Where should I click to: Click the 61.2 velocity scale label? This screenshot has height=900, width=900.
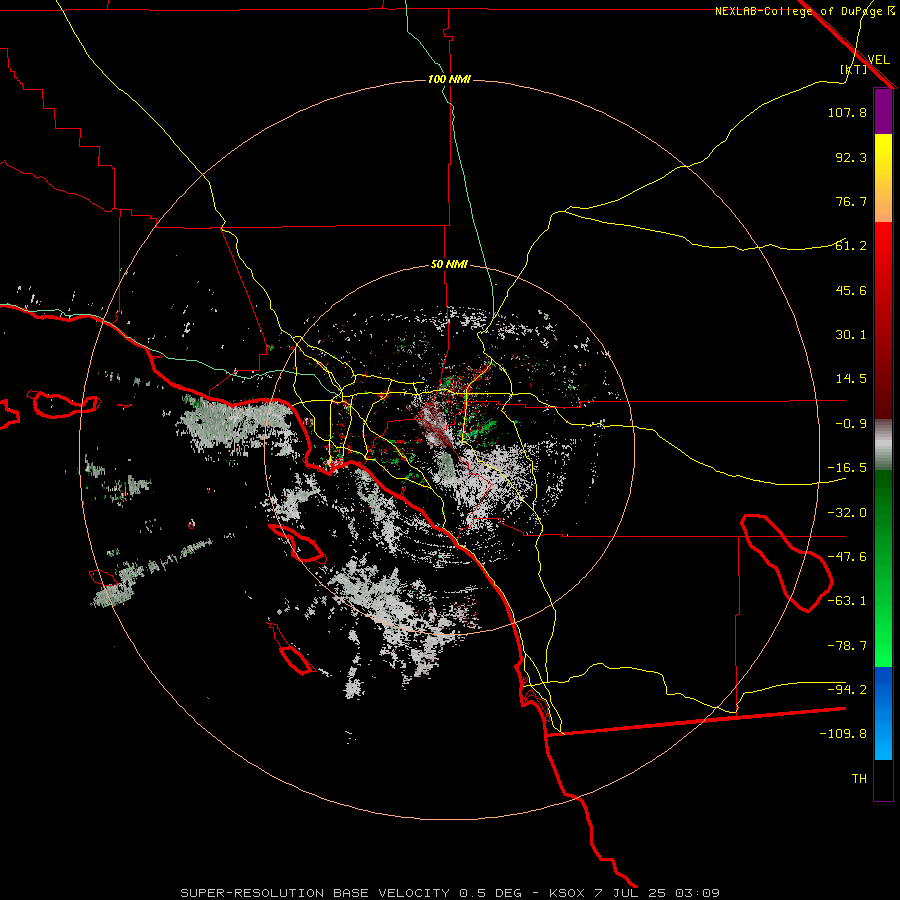click(x=851, y=246)
